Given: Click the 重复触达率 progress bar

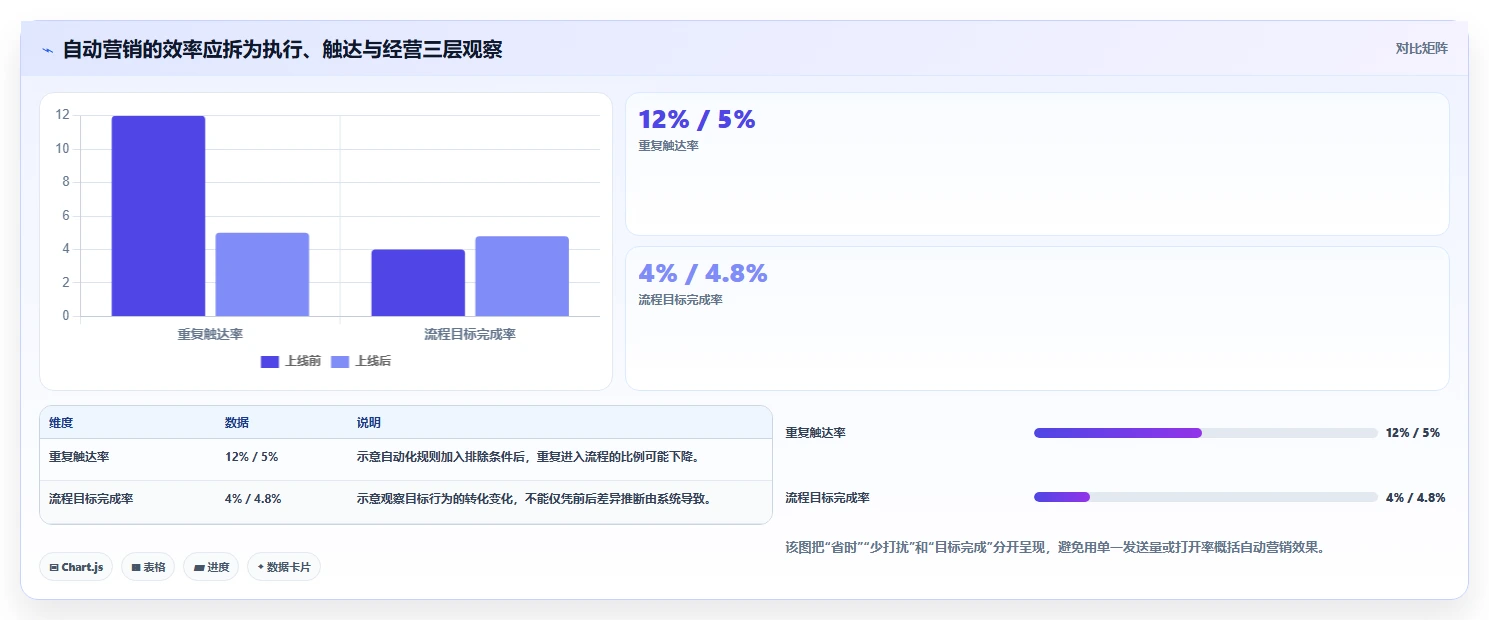Looking at the screenshot, I should point(1206,433).
